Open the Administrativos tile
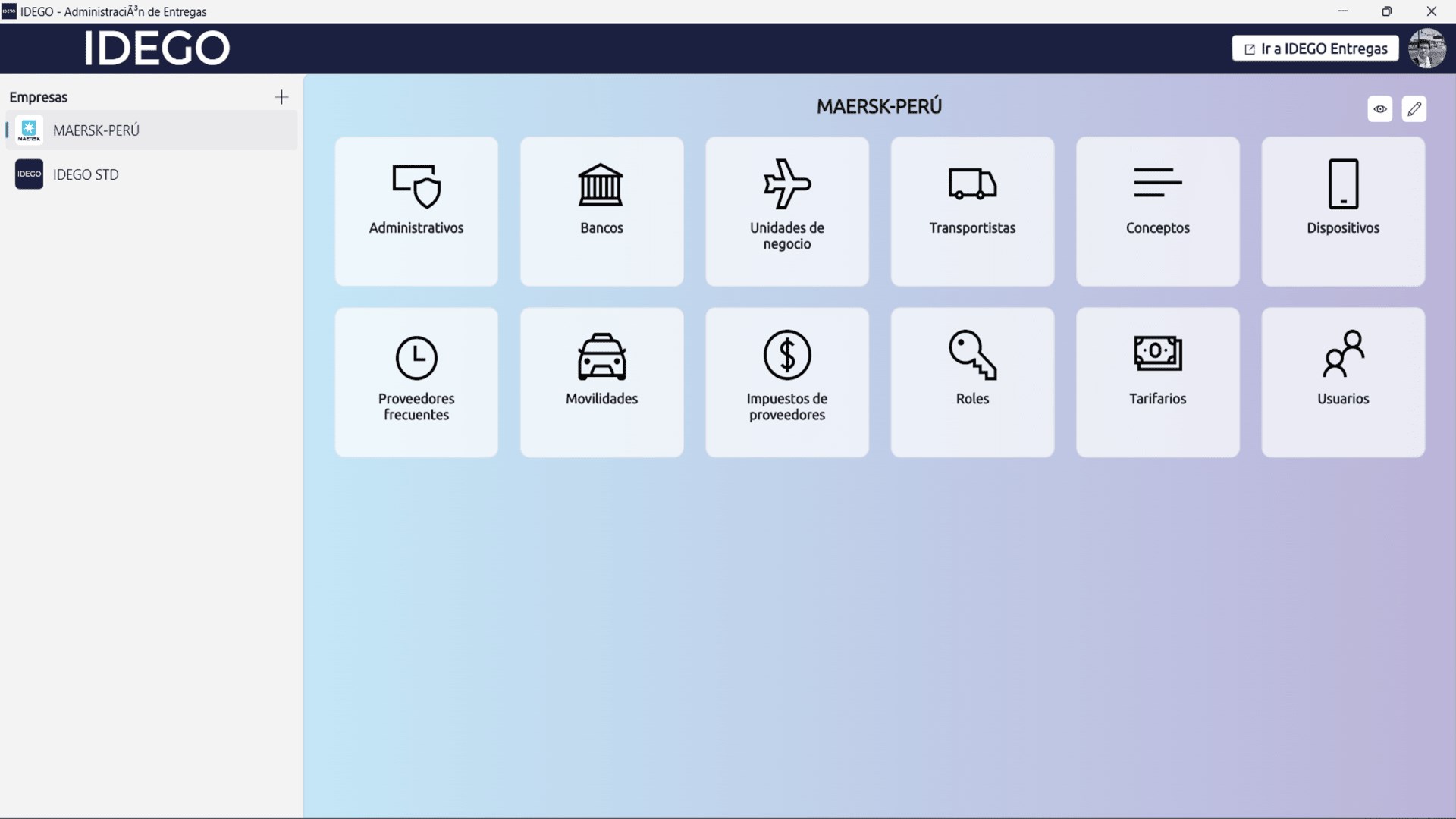 (416, 211)
